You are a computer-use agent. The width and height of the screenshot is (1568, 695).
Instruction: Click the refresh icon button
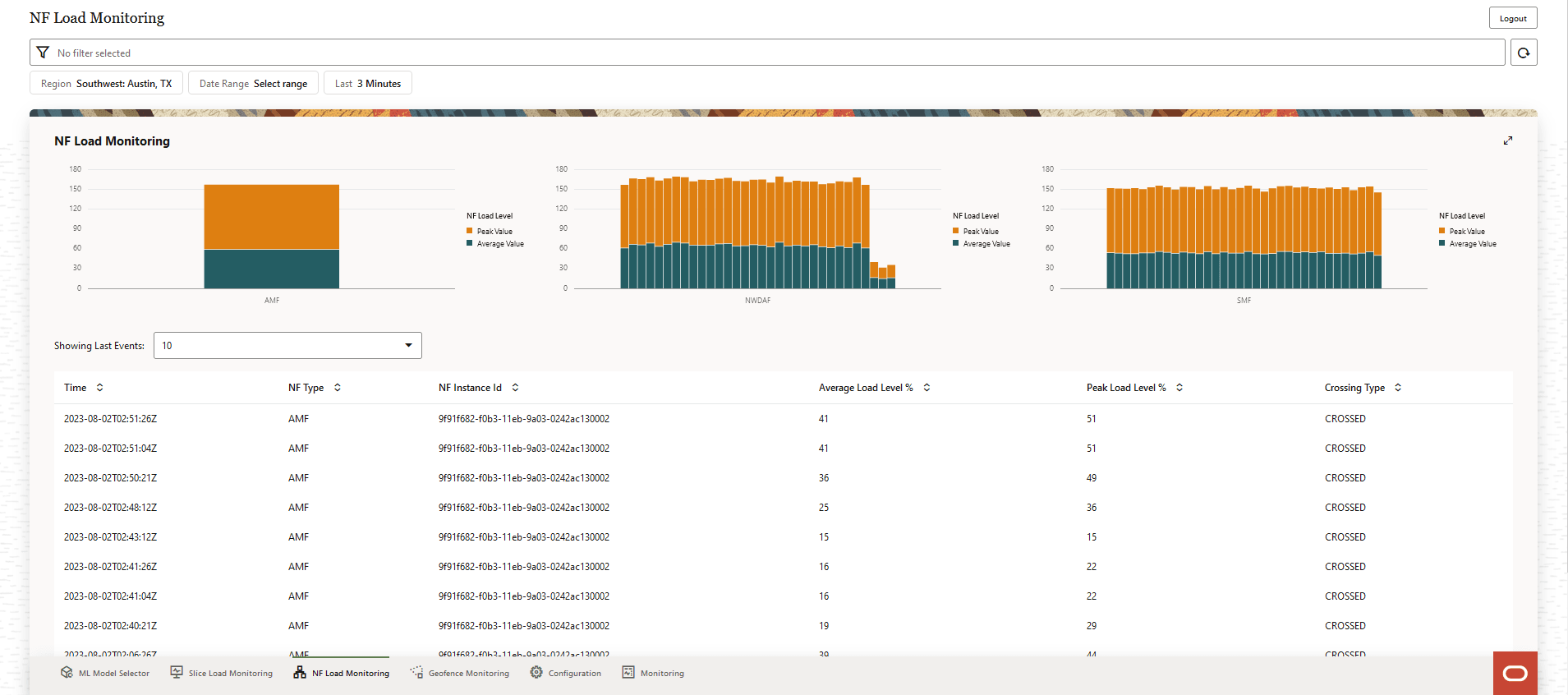click(x=1524, y=53)
